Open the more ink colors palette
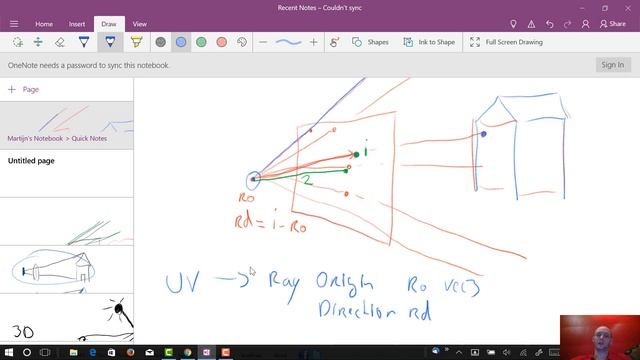 coord(242,42)
